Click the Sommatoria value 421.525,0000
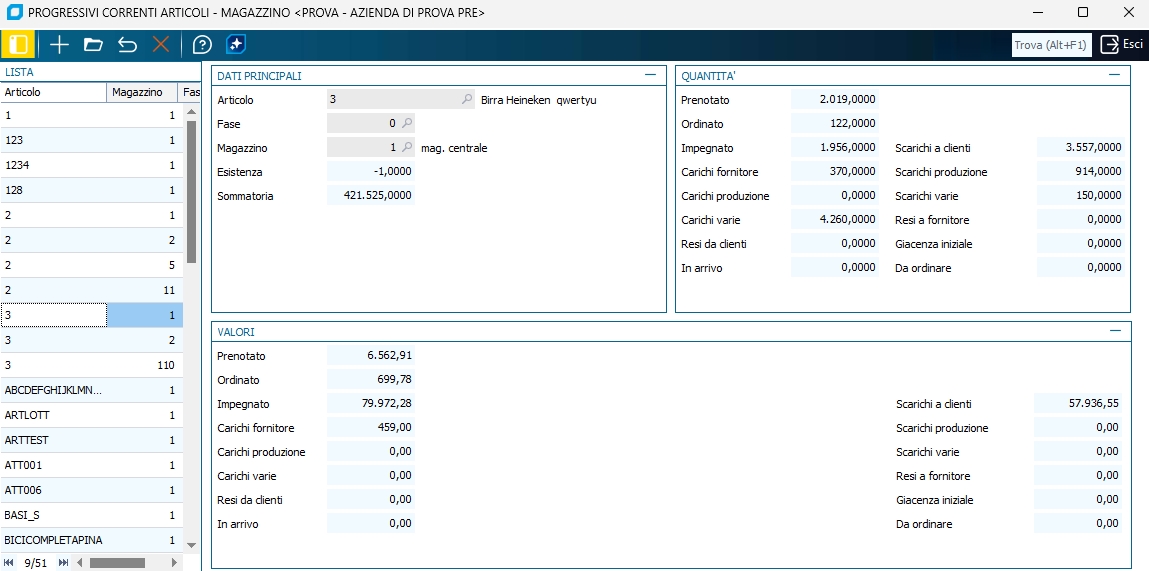 371,196
